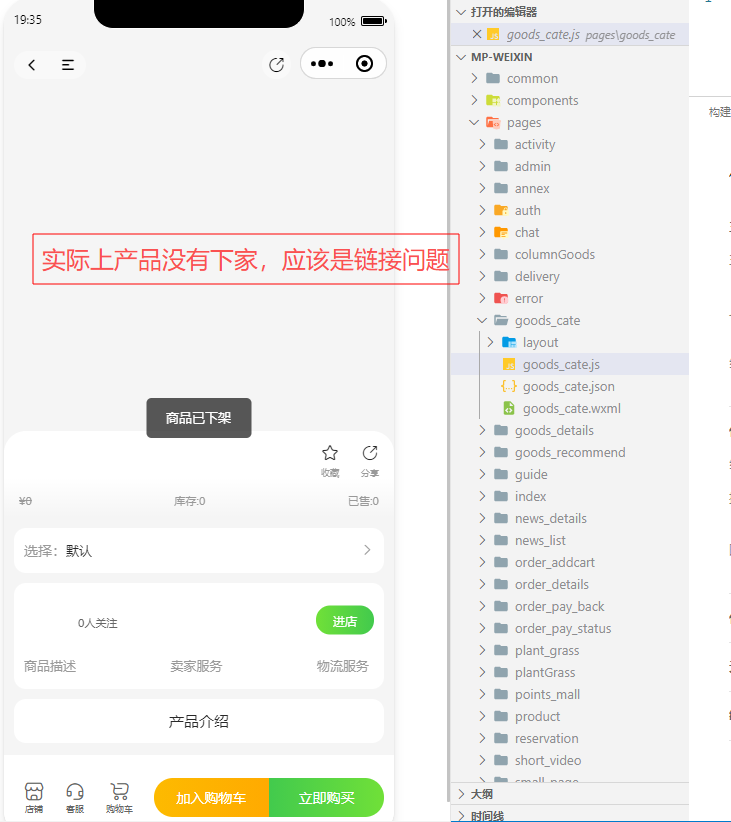The image size is (731, 822).
Task: Open the three-dots capsule menu
Action: [x=322, y=63]
